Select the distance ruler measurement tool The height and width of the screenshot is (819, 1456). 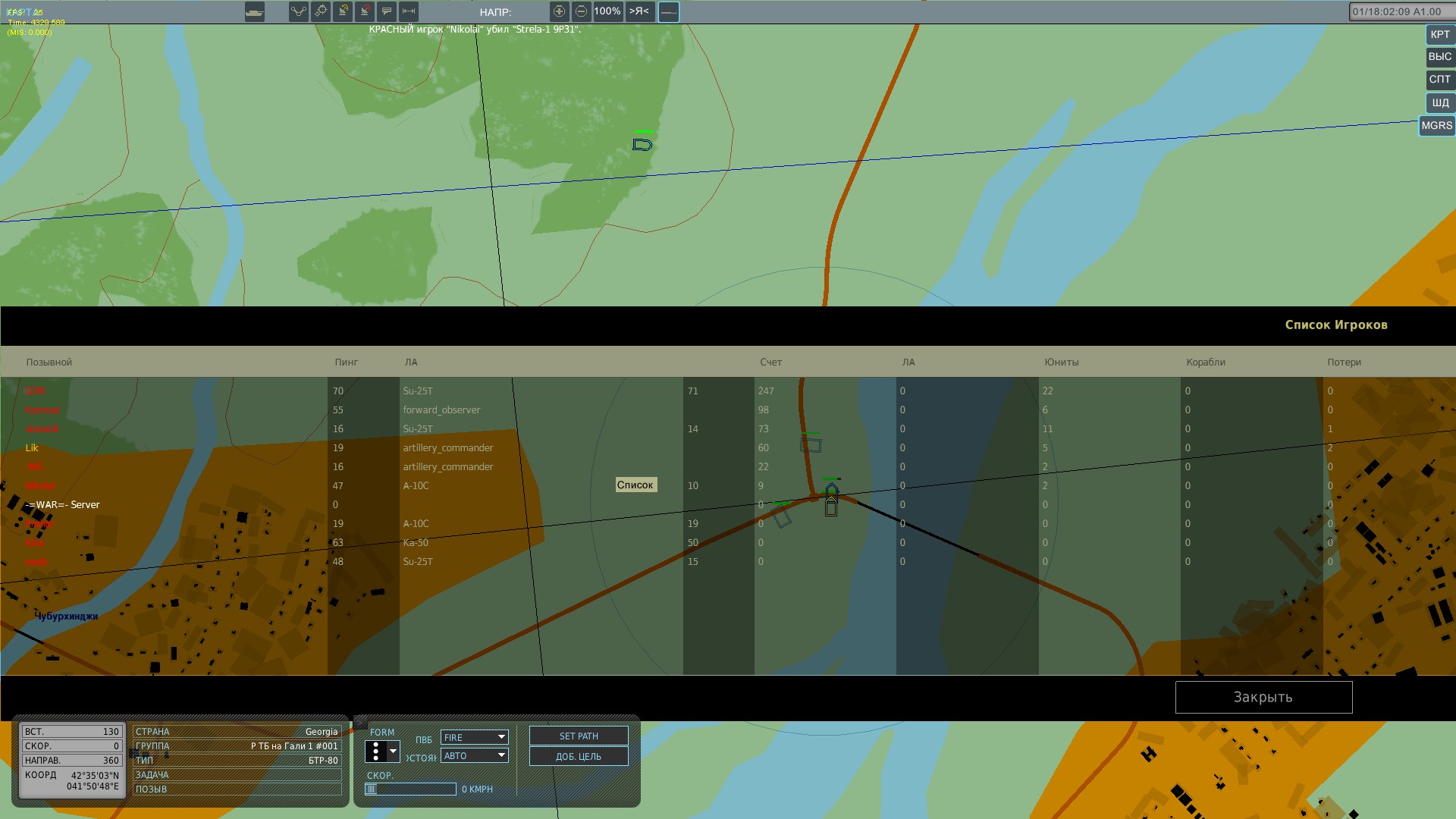(x=409, y=11)
